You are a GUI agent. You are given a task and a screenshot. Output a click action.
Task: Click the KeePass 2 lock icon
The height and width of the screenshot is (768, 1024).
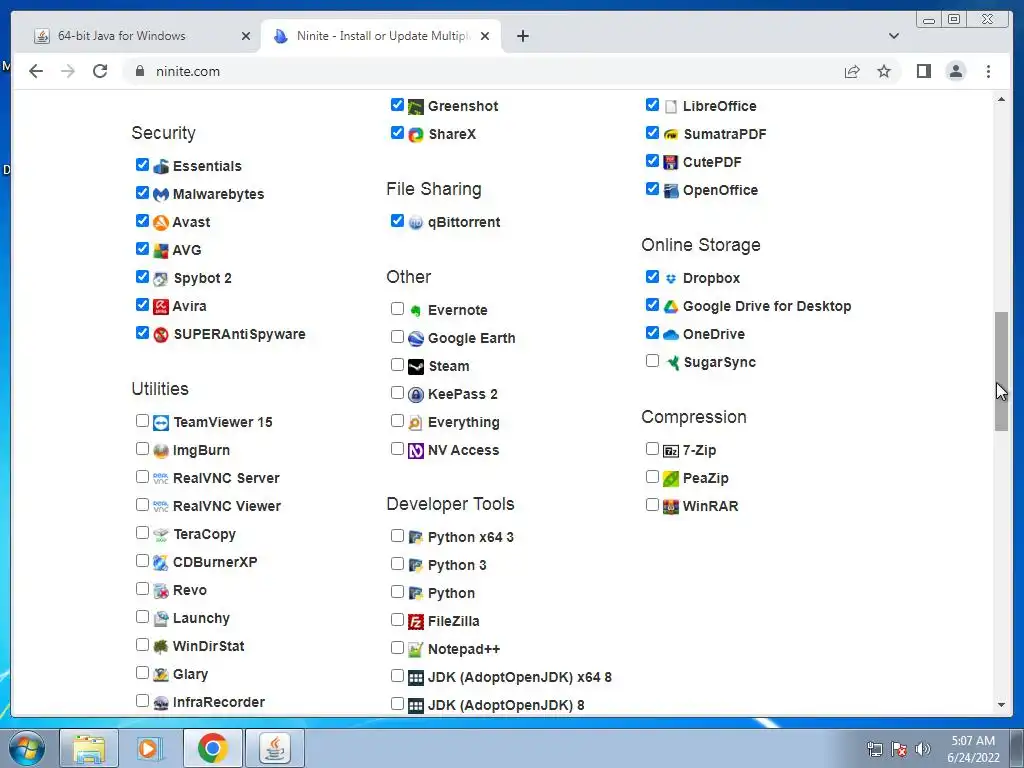pos(416,394)
